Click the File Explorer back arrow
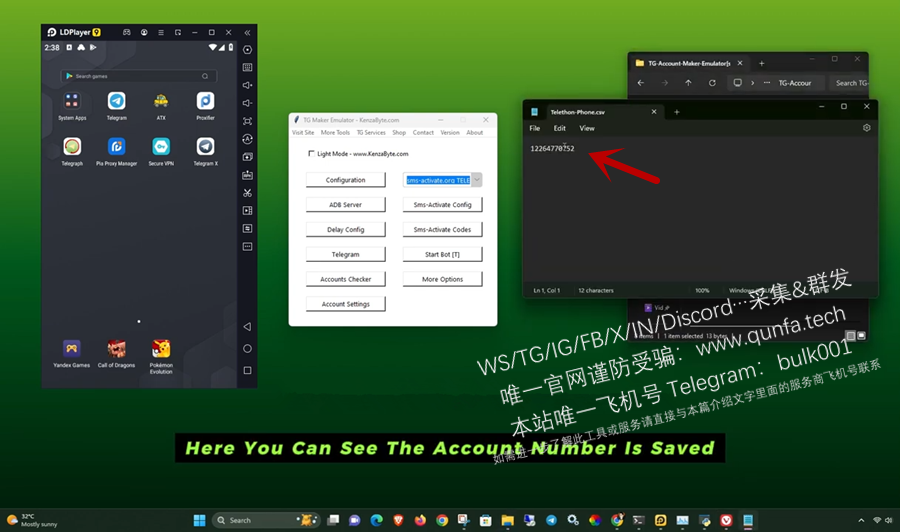The image size is (900, 532). [641, 83]
